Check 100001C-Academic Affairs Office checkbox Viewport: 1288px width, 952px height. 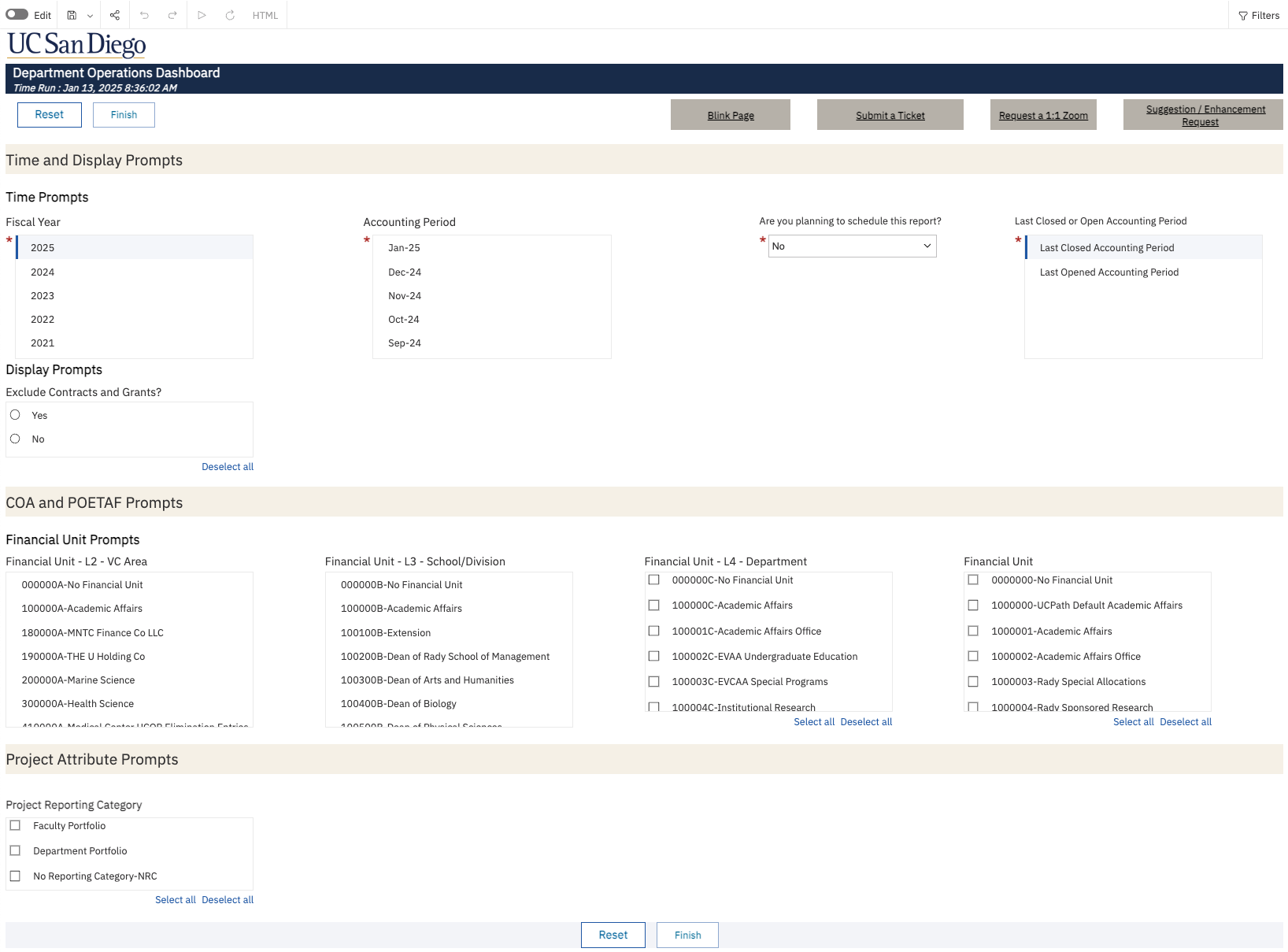[653, 632]
